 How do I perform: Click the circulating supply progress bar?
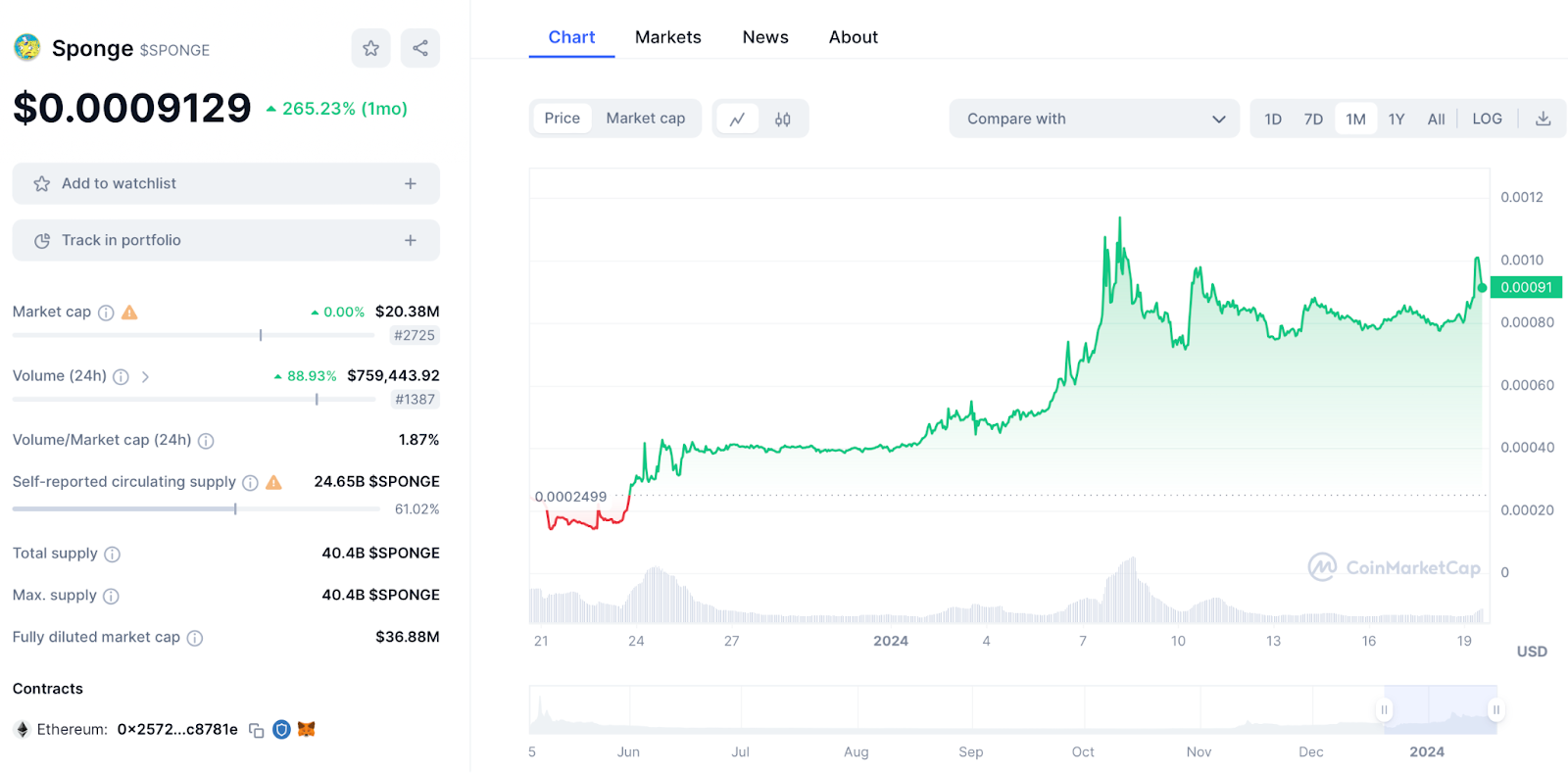pyautogui.click(x=196, y=508)
